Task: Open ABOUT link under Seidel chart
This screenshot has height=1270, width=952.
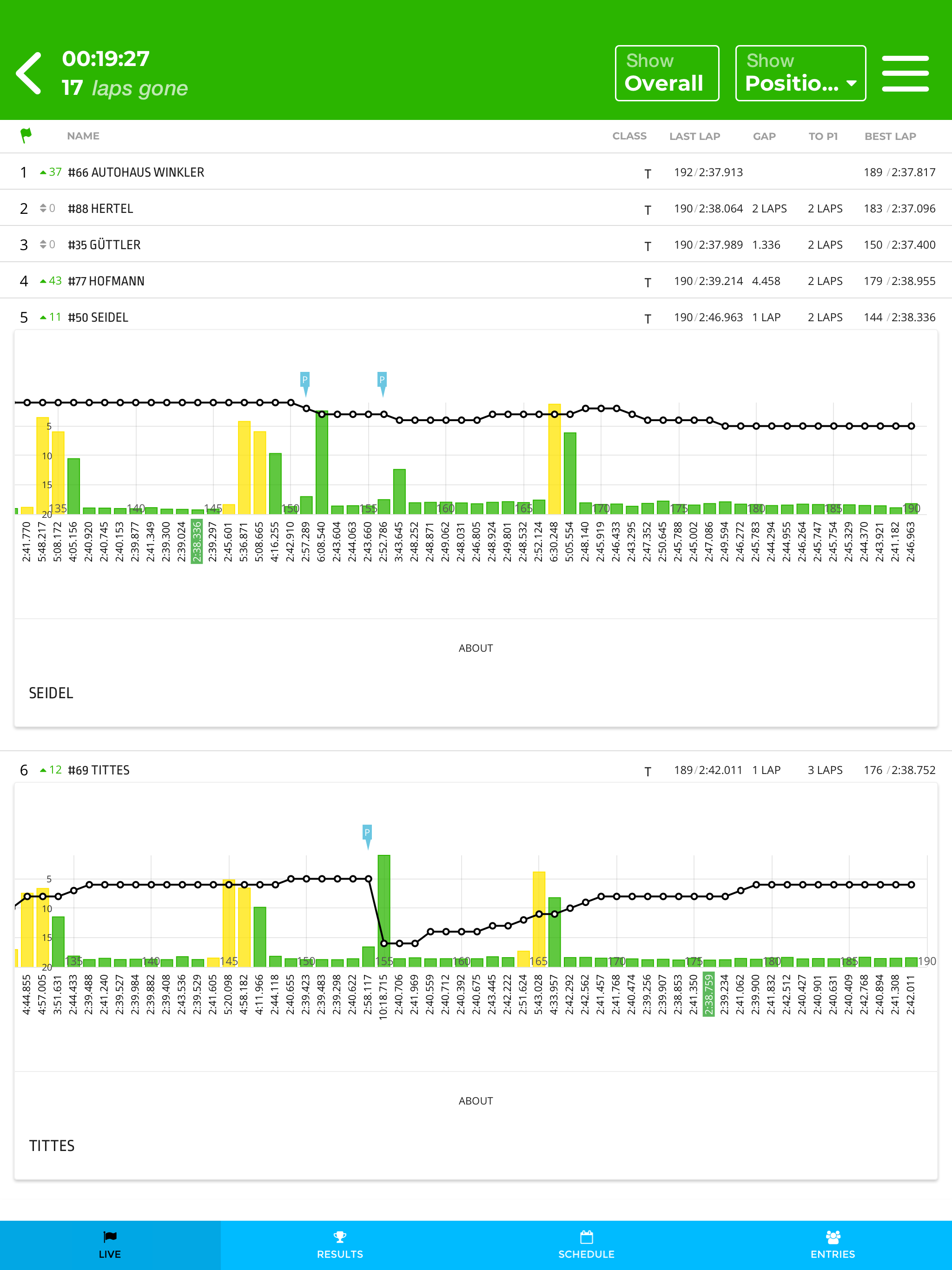Action: (x=476, y=648)
